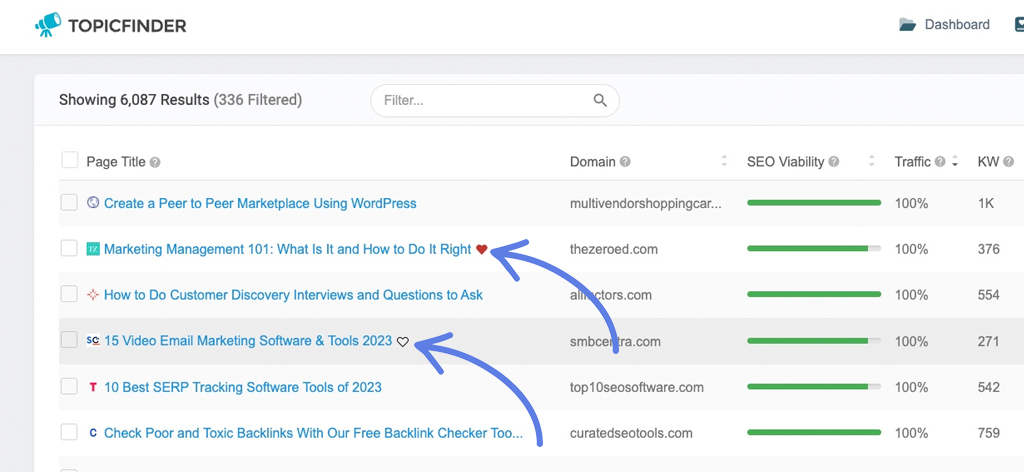The height and width of the screenshot is (472, 1024).
Task: Check the Peer to Peer Marketplace row
Action: point(69,202)
